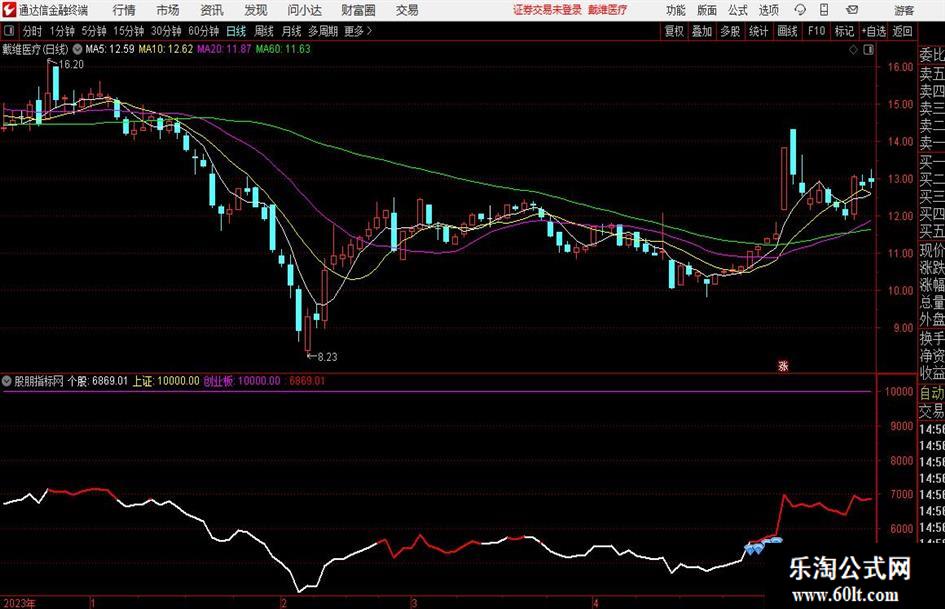Click the 戴维医疗 stock name in the title bar

pyautogui.click(x=608, y=10)
